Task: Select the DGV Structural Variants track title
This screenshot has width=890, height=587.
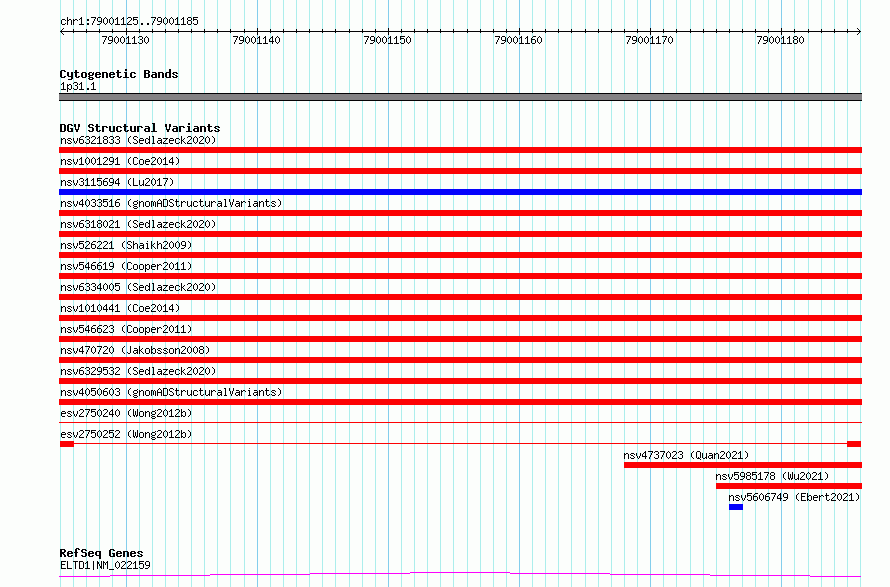Action: point(140,128)
